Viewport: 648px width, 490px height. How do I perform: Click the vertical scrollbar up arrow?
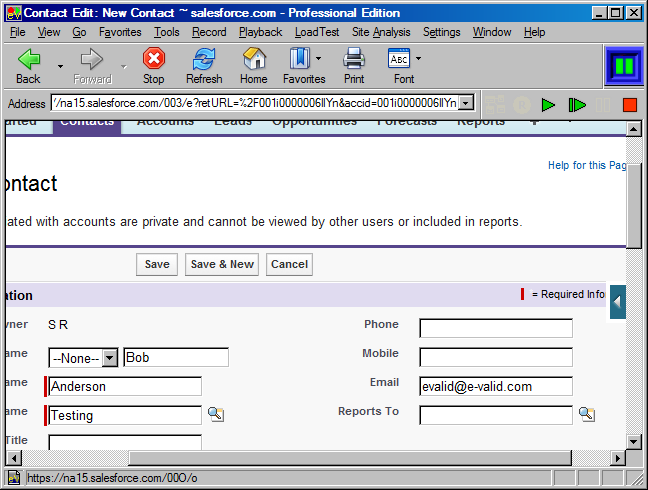(x=634, y=129)
